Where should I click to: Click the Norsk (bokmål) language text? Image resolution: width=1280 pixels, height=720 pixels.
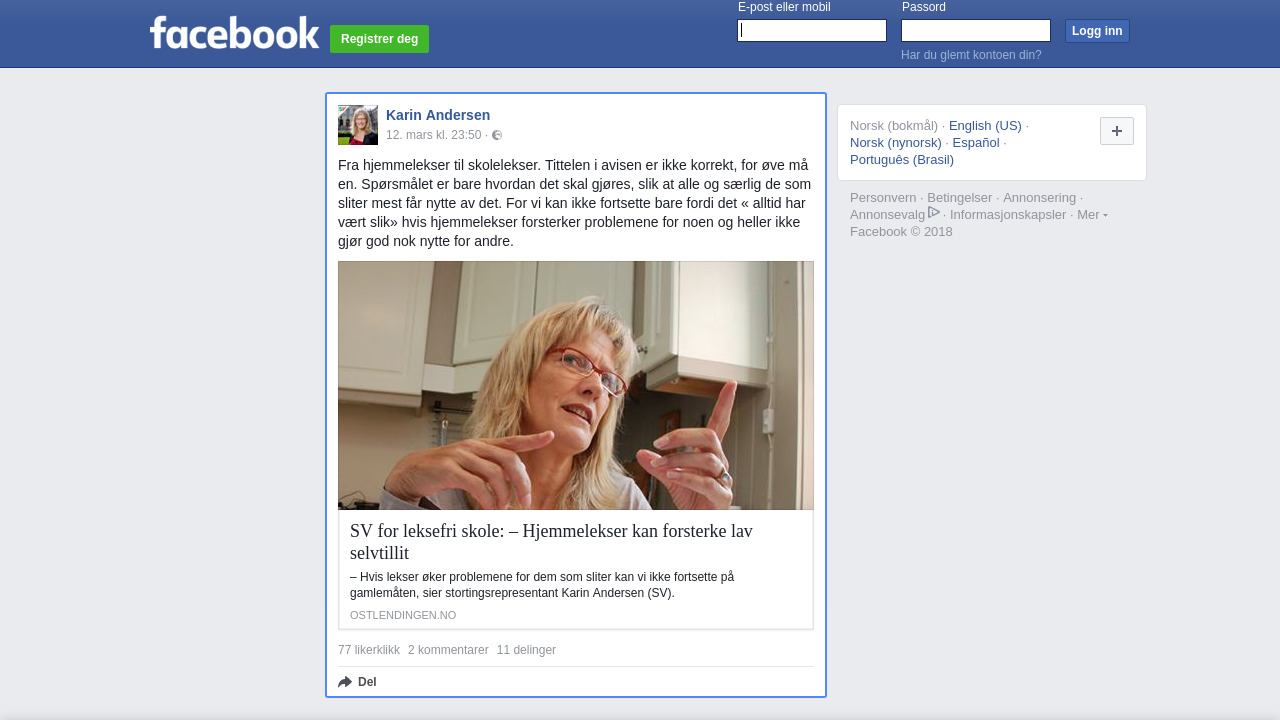(x=894, y=125)
